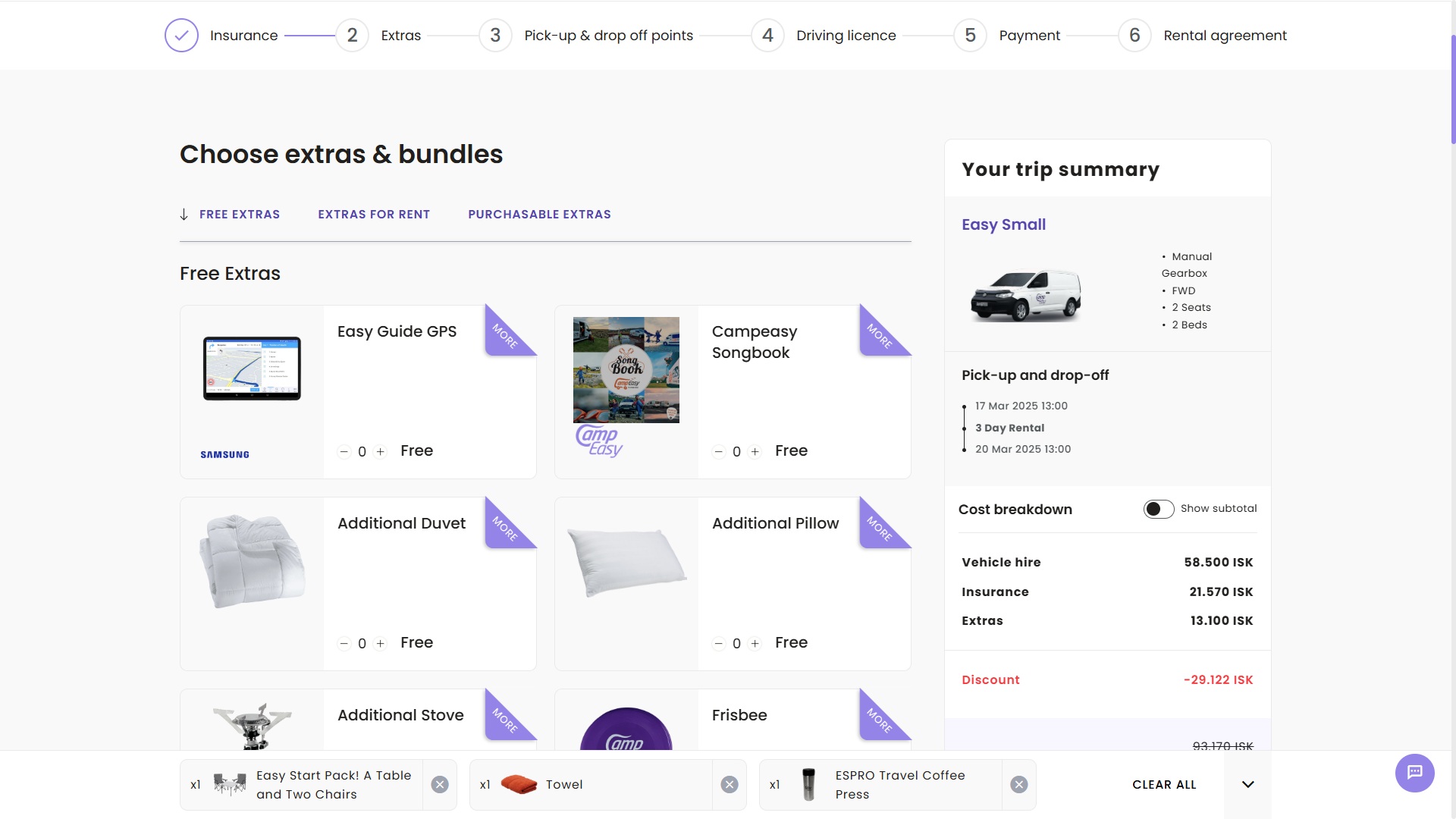Viewport: 1456px width, 819px height.
Task: Click the coffee press icon in selection bar
Action: pos(808,784)
